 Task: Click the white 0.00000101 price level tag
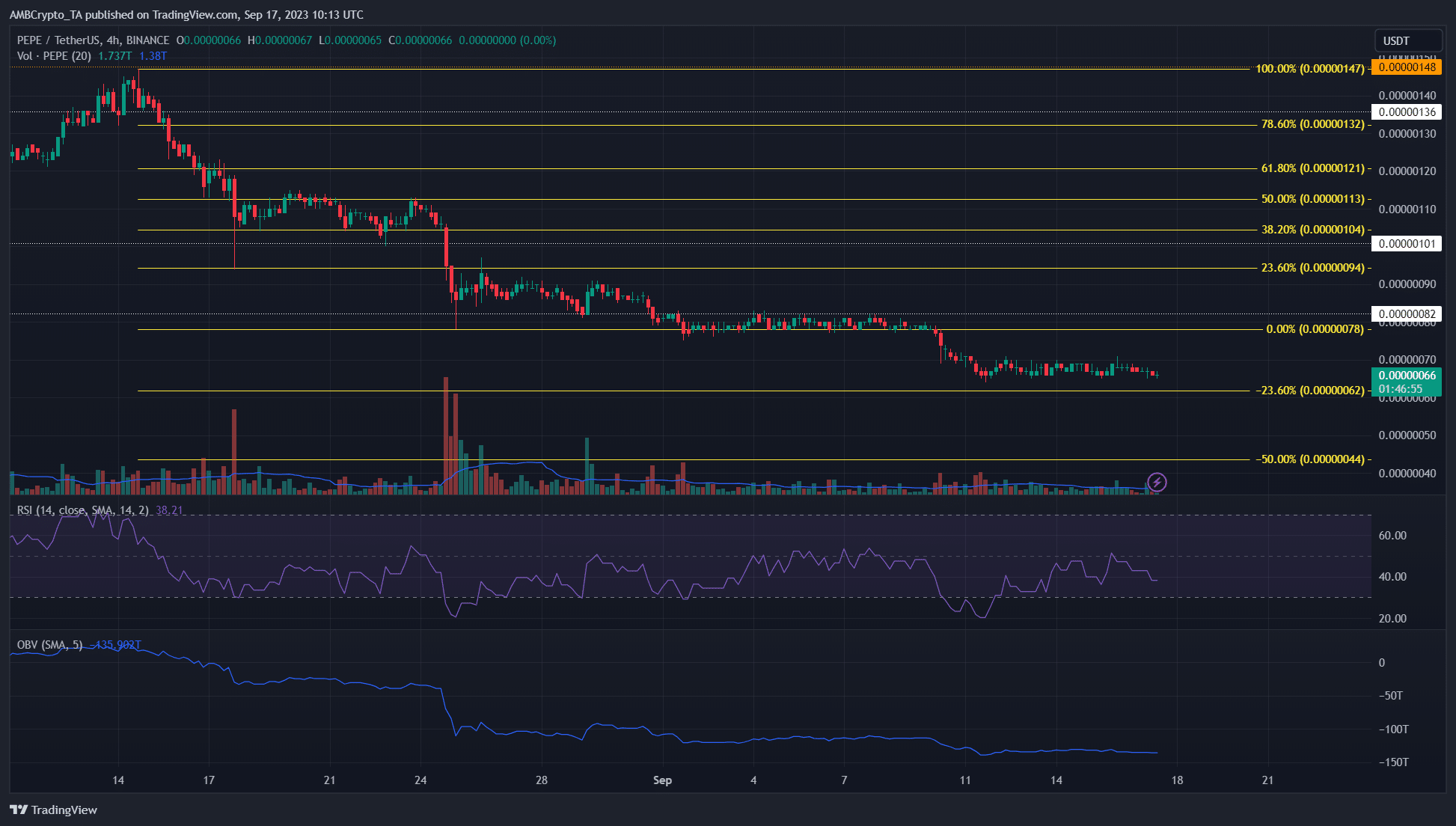click(1407, 244)
